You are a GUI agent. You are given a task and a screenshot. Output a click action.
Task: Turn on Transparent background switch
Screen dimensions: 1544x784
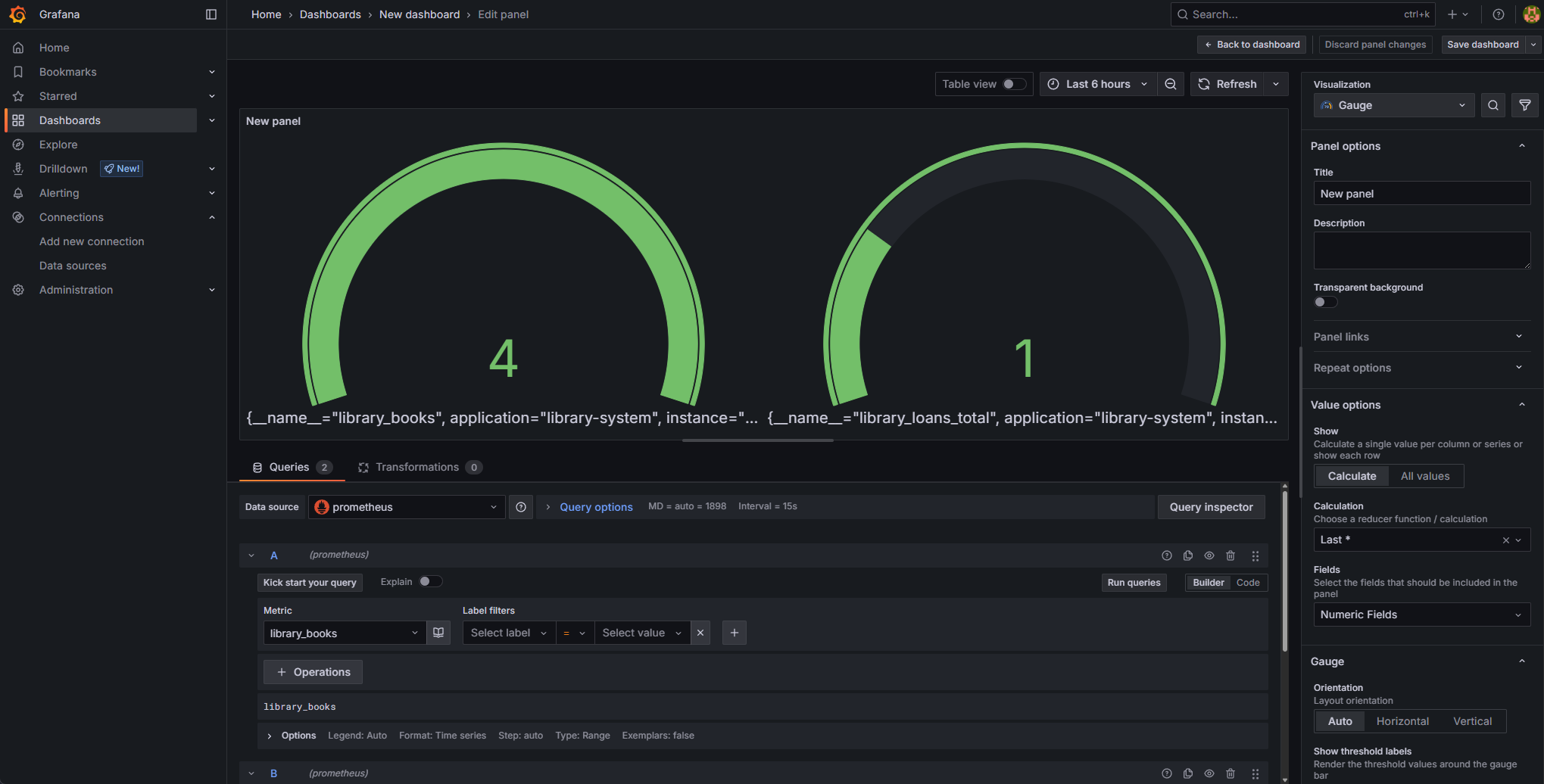click(1324, 302)
